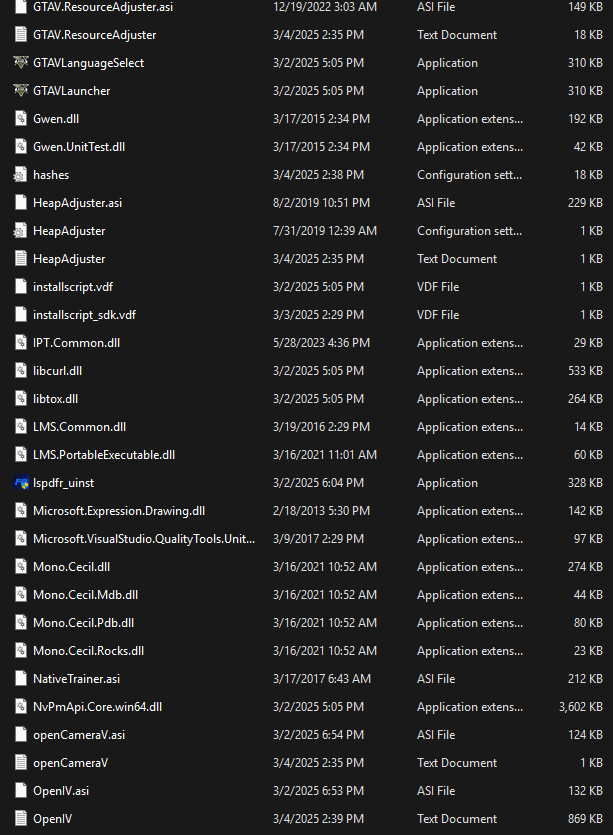The image size is (613, 835).
Task: Select the Mono.Cecil.dll file name
Action: [x=71, y=567]
